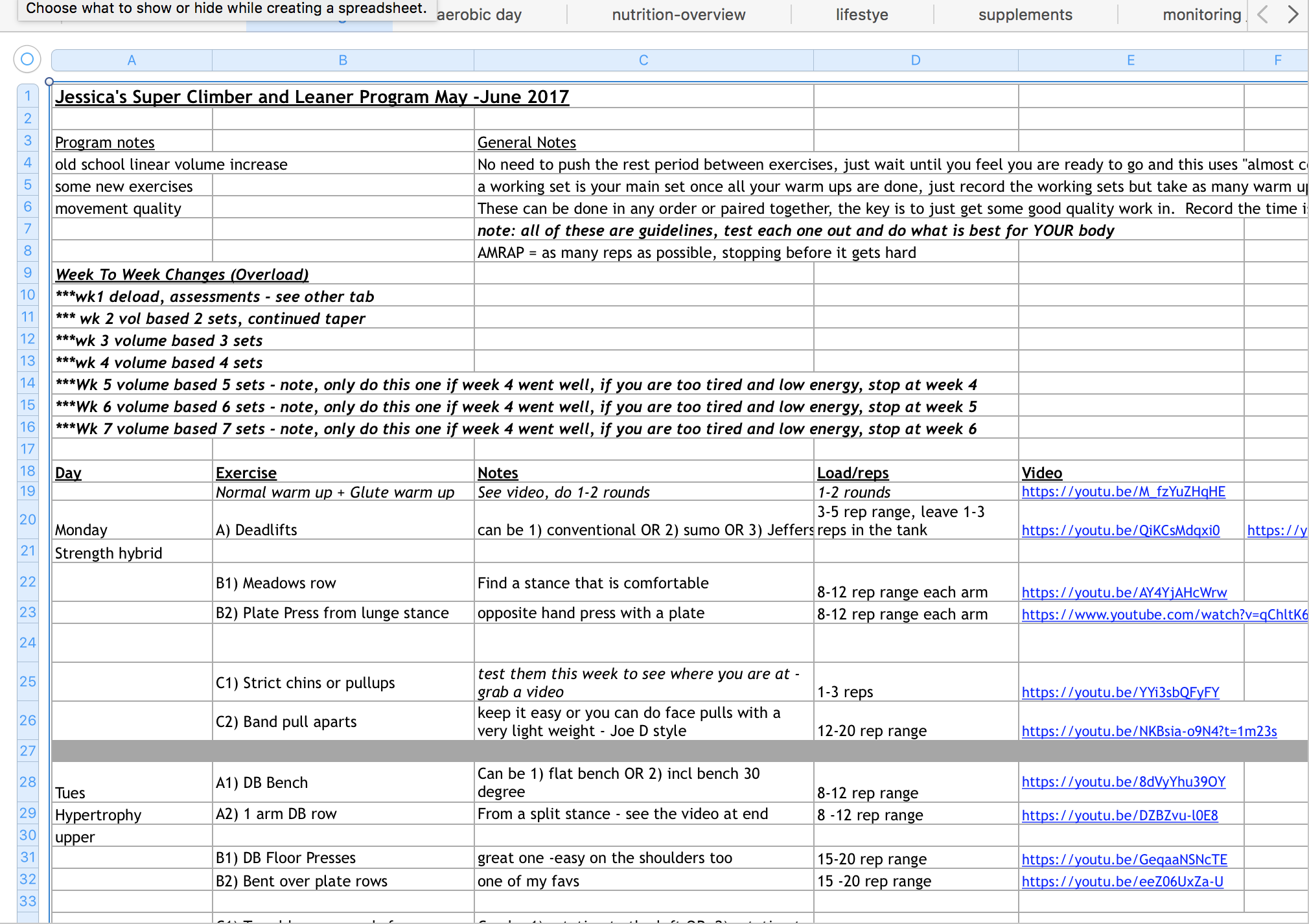This screenshot has height=924, width=1309.
Task: Select column E header
Action: pos(1131,60)
